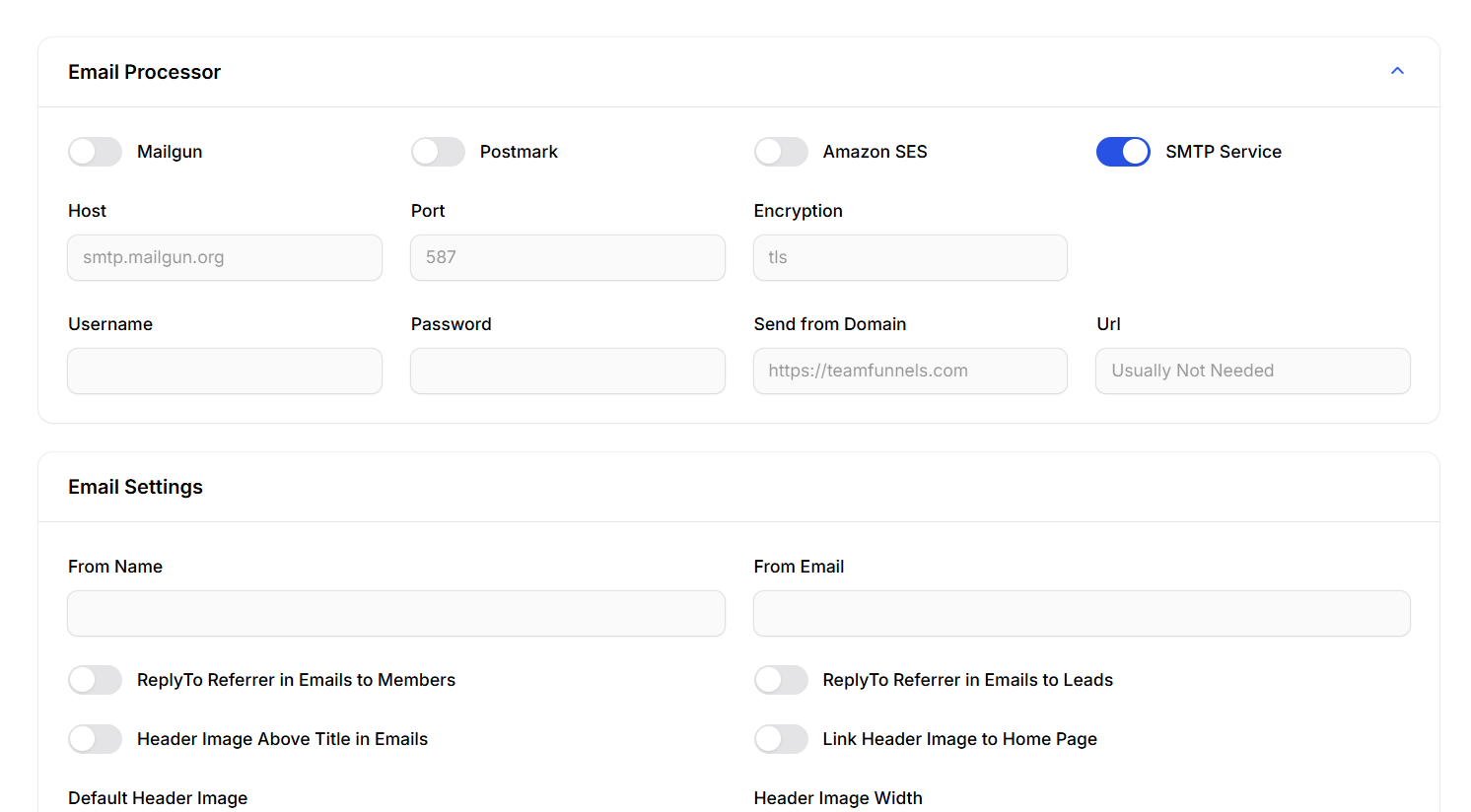Focus the From Name field

(x=396, y=613)
